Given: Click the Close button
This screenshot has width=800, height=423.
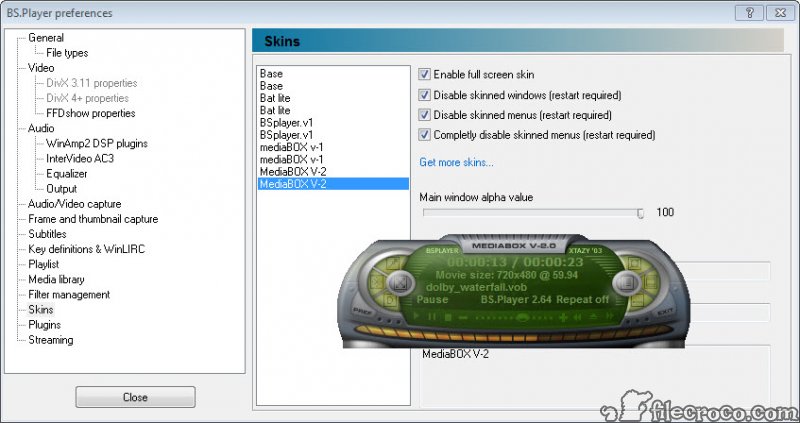Looking at the screenshot, I should (x=135, y=397).
